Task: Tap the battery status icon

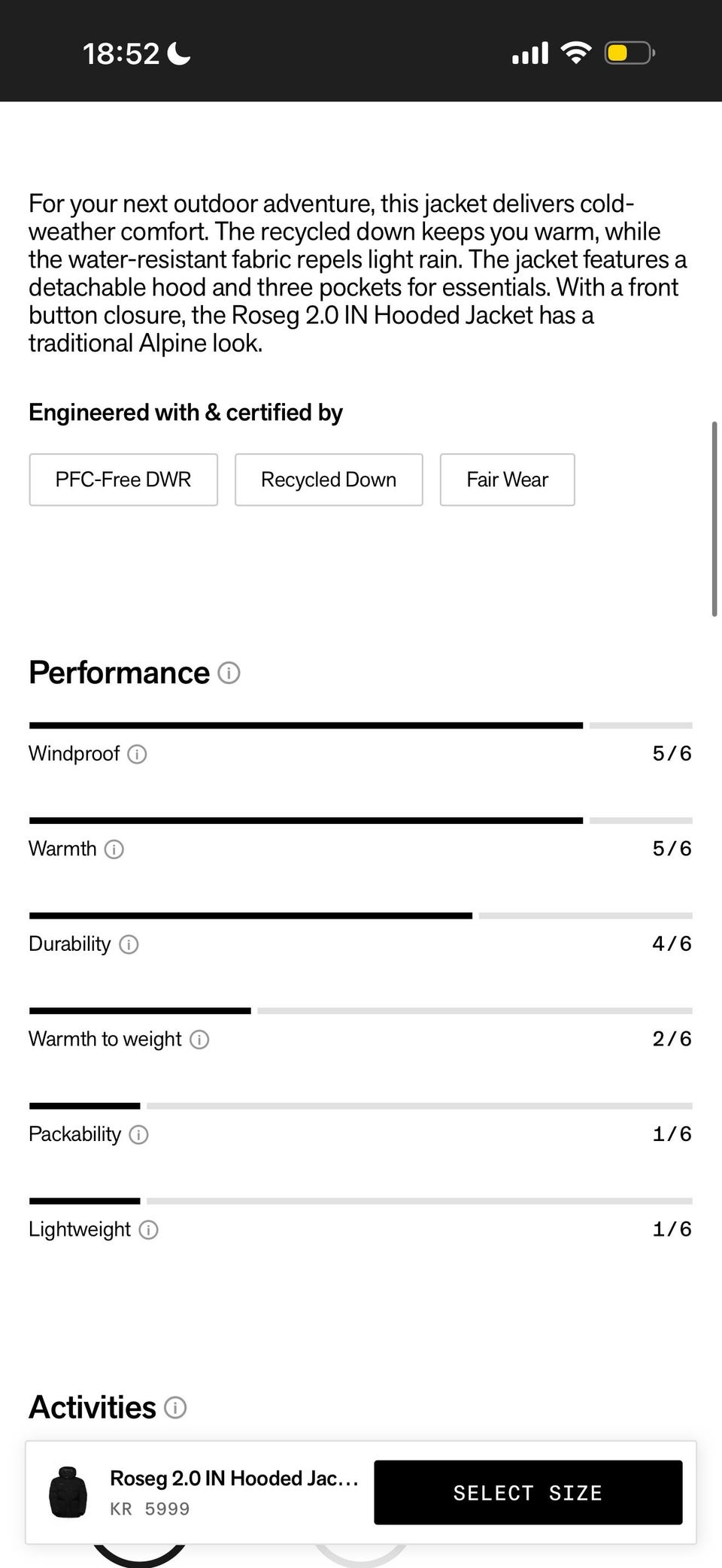Action: click(x=629, y=53)
